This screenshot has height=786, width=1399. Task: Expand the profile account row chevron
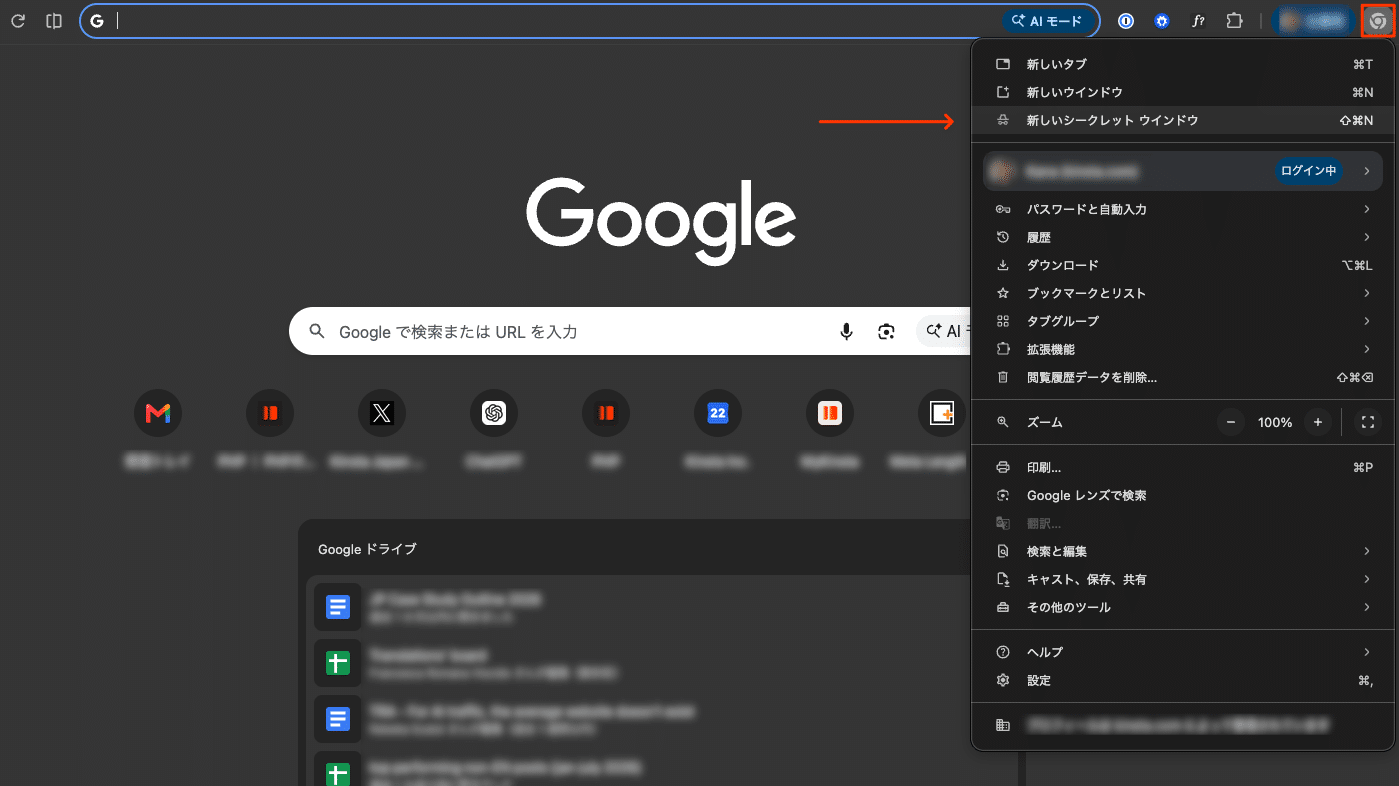pos(1366,171)
